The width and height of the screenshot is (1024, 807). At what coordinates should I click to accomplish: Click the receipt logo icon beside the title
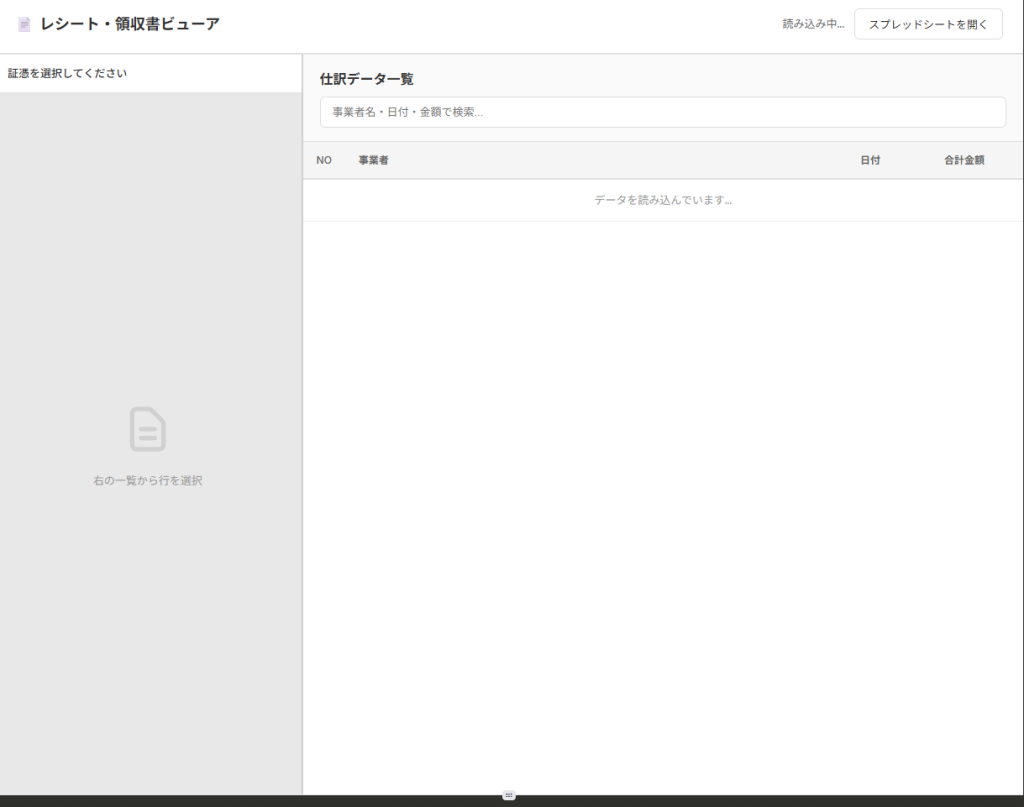(25, 24)
